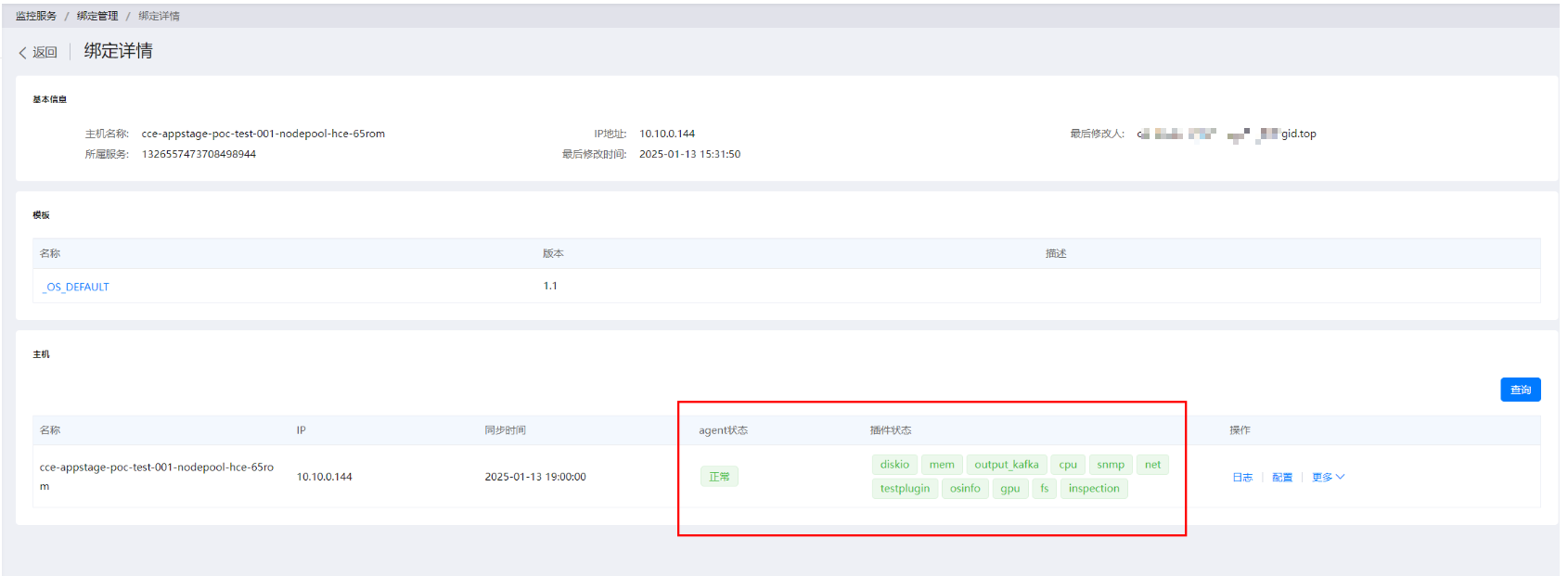Open the 更多 dropdown in the operations column
1568x576 pixels.
point(1328,478)
